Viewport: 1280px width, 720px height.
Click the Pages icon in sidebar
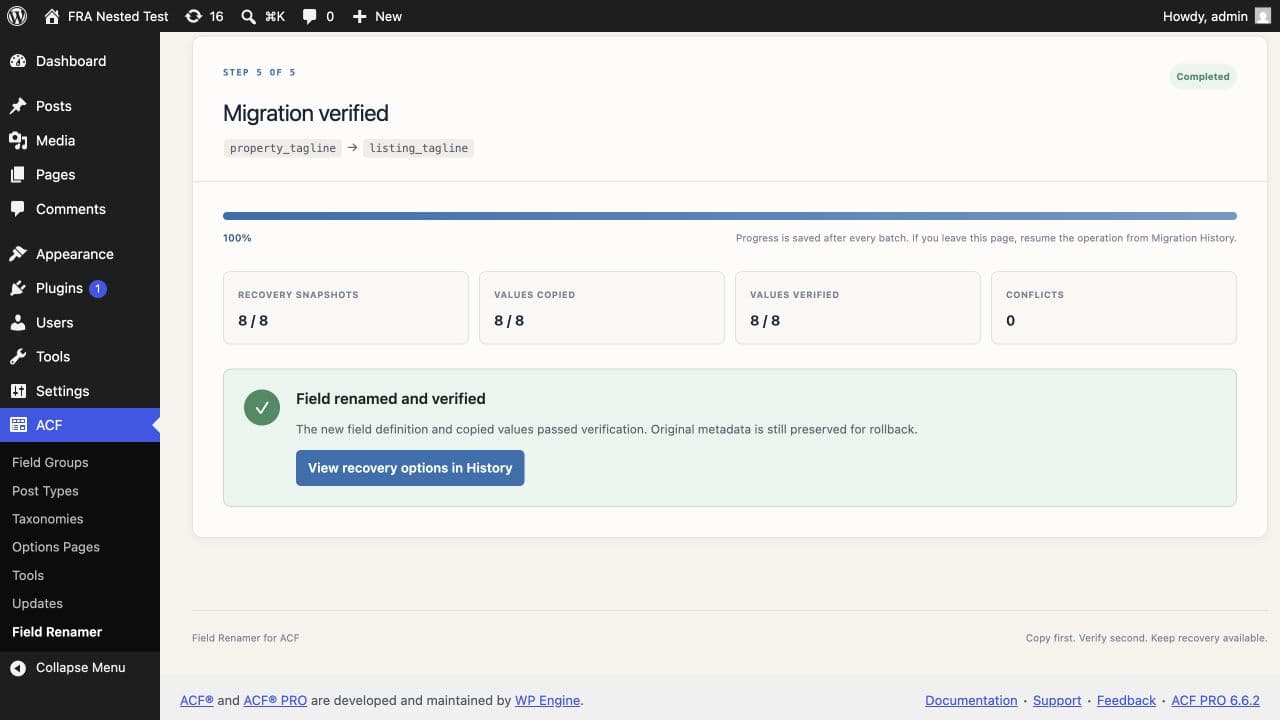pyautogui.click(x=18, y=174)
